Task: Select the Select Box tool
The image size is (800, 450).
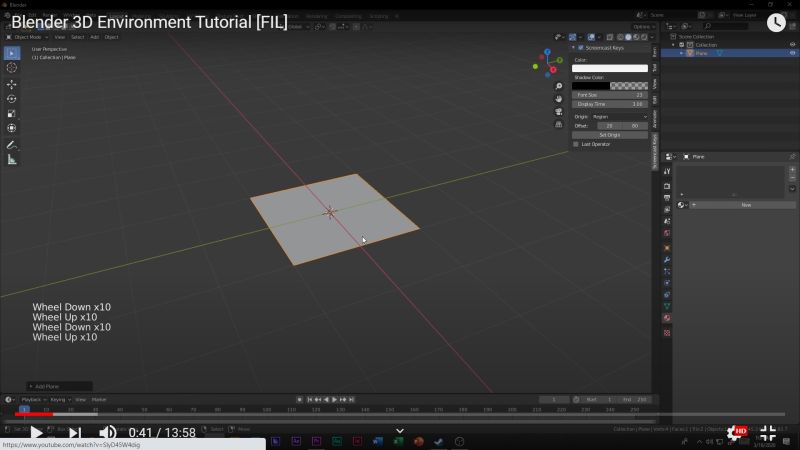Action: (12, 53)
